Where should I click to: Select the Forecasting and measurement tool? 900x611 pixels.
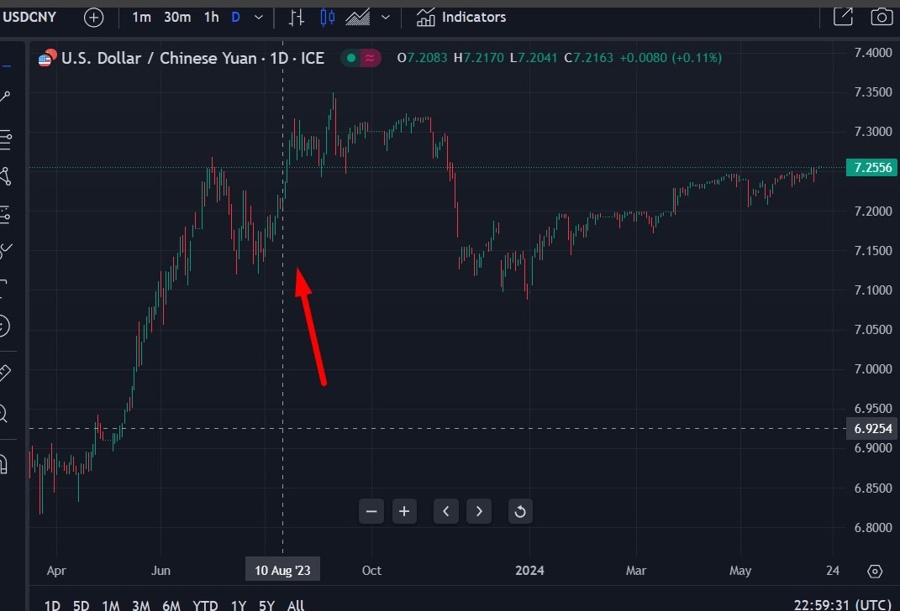(5, 214)
